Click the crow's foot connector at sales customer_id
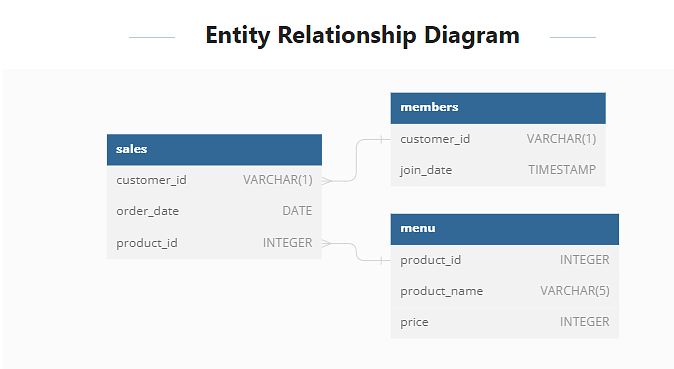This screenshot has width=674, height=369. coord(327,181)
